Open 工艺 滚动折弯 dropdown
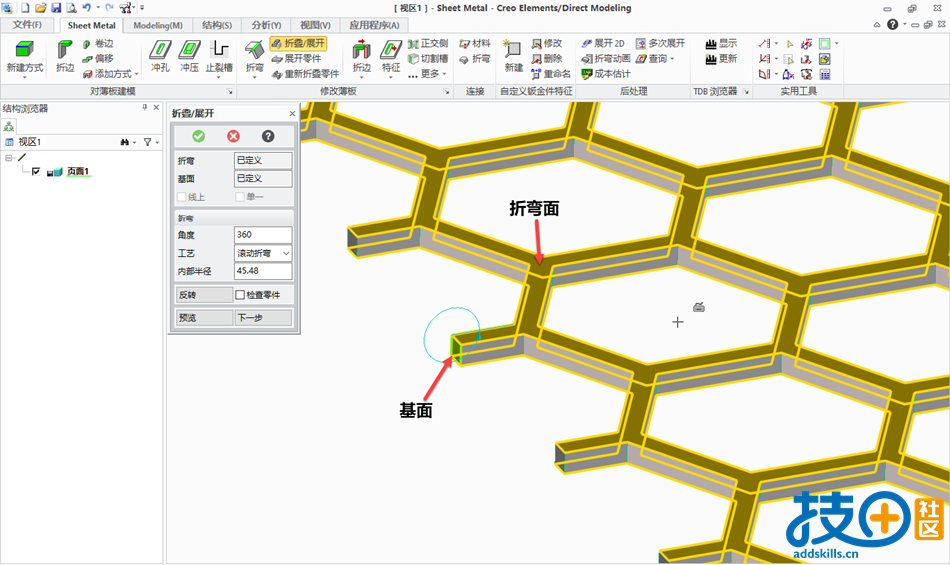The width and height of the screenshot is (950, 565). [263, 253]
